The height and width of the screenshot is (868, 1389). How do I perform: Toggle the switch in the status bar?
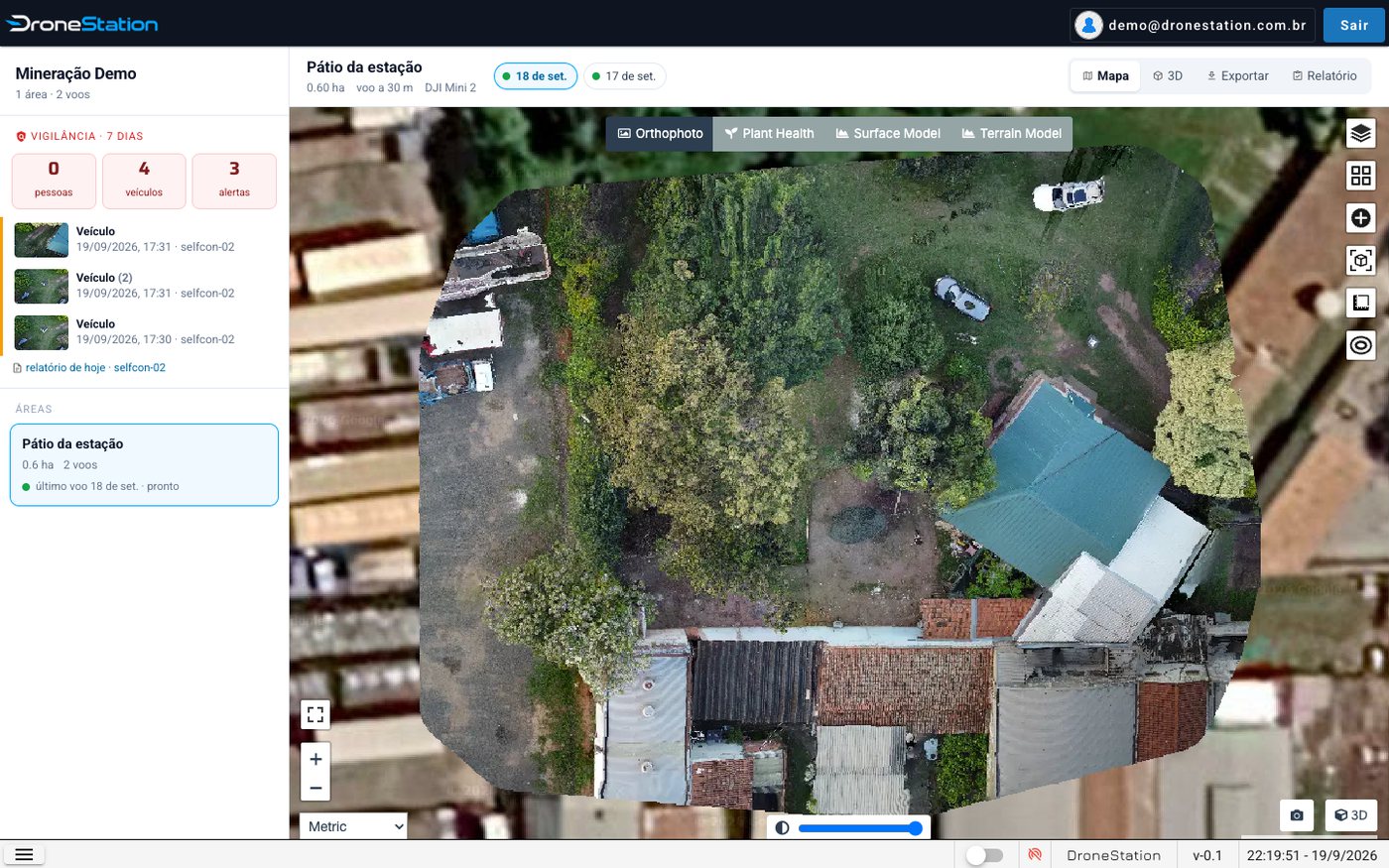click(984, 855)
